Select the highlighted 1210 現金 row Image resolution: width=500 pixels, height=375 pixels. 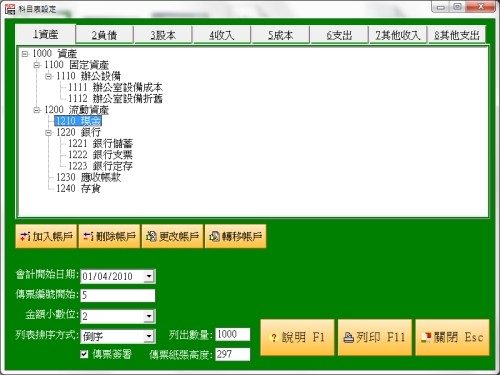coord(78,121)
